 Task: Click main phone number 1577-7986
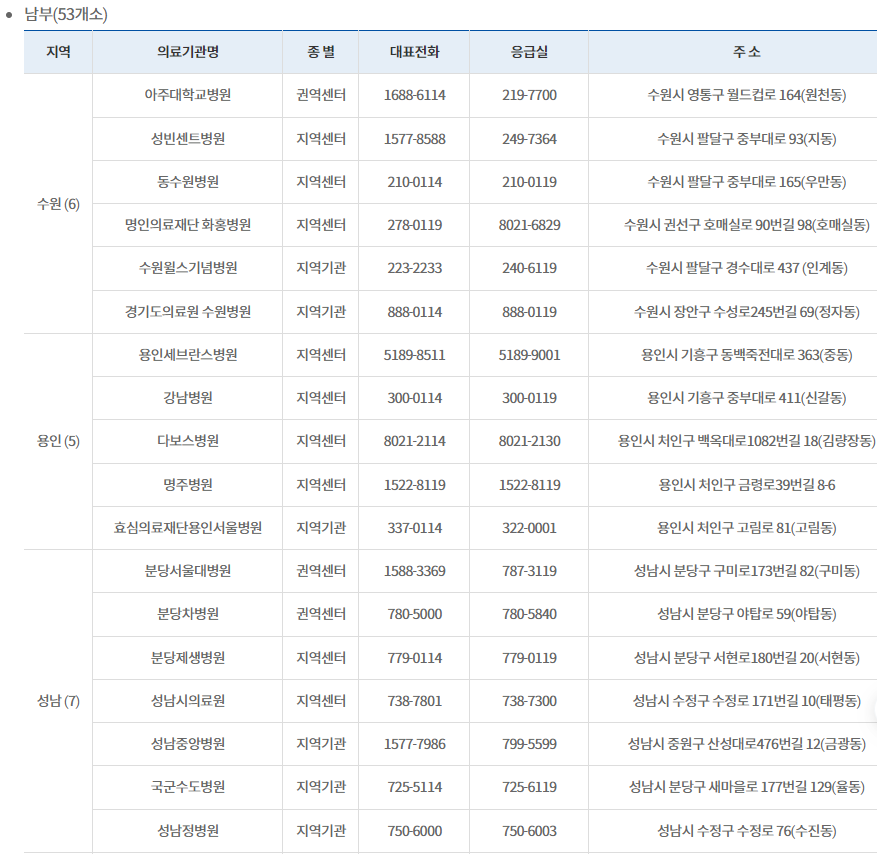coord(414,744)
